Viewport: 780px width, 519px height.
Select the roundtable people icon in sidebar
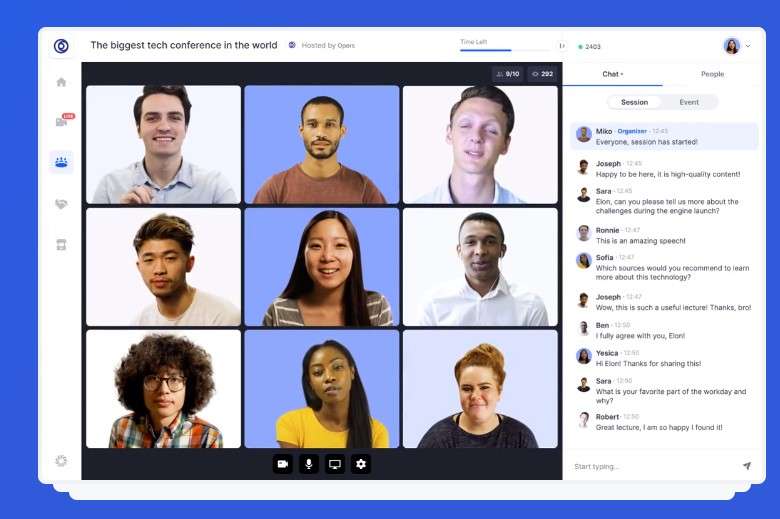(x=61, y=162)
